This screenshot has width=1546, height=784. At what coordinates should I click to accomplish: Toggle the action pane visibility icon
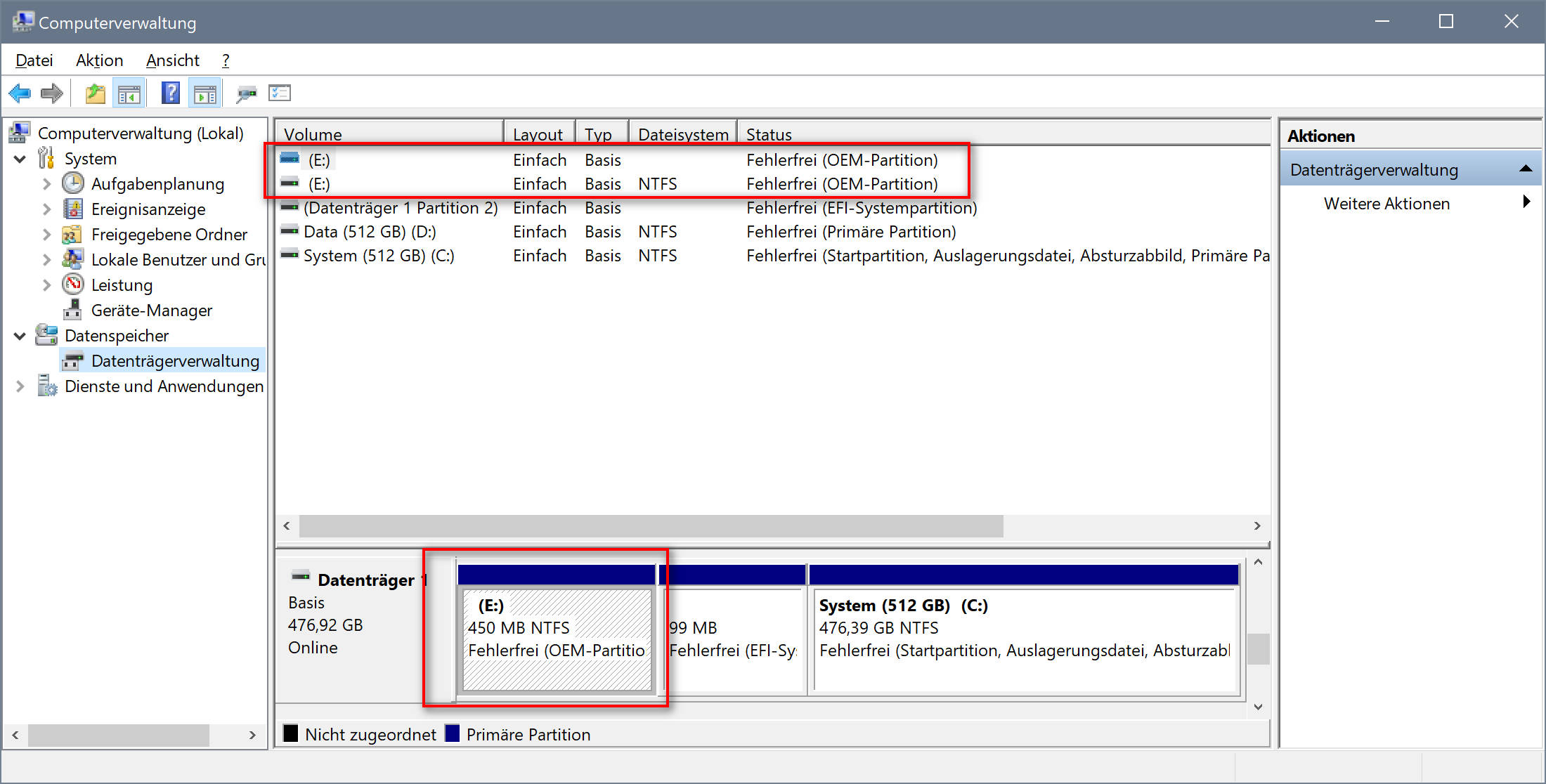tap(204, 93)
